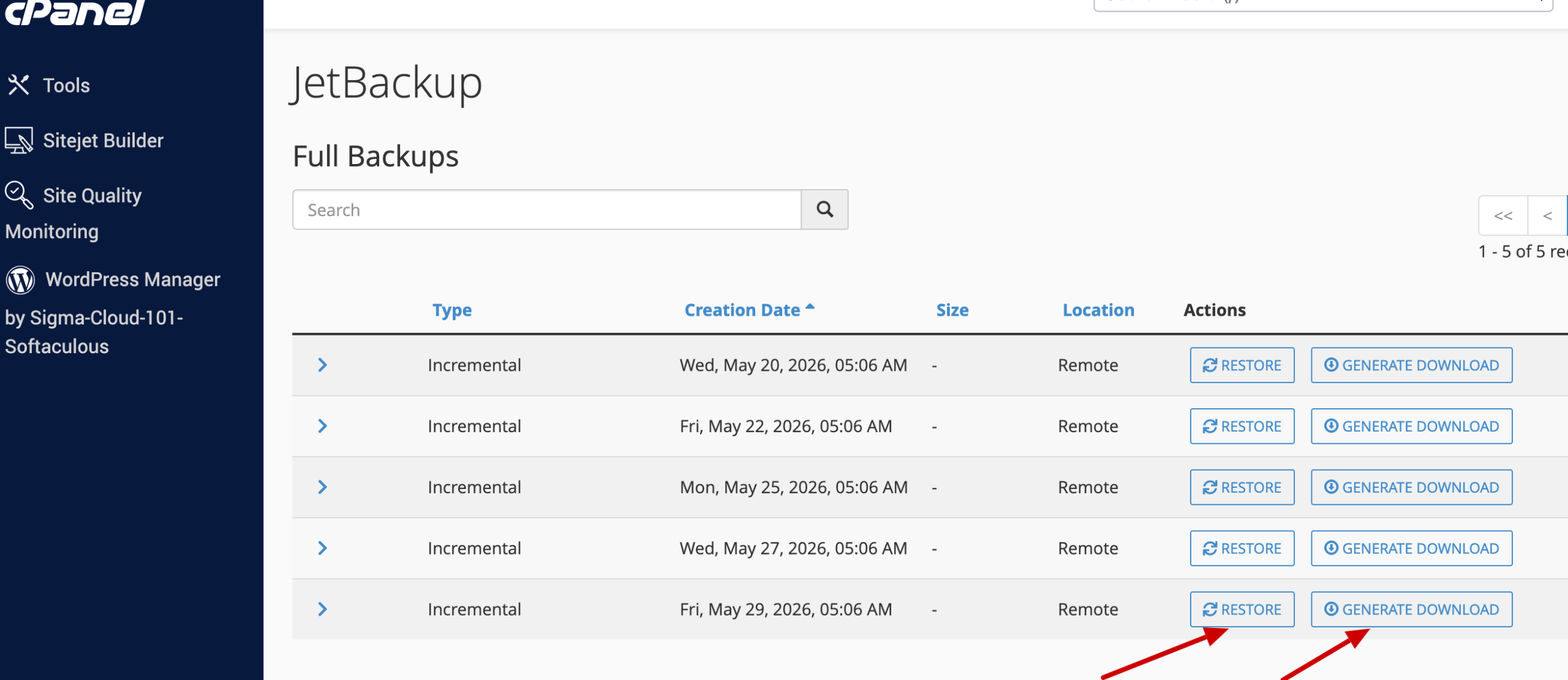
Task: Expand the May 29, 2026 backup row
Action: [x=323, y=610]
